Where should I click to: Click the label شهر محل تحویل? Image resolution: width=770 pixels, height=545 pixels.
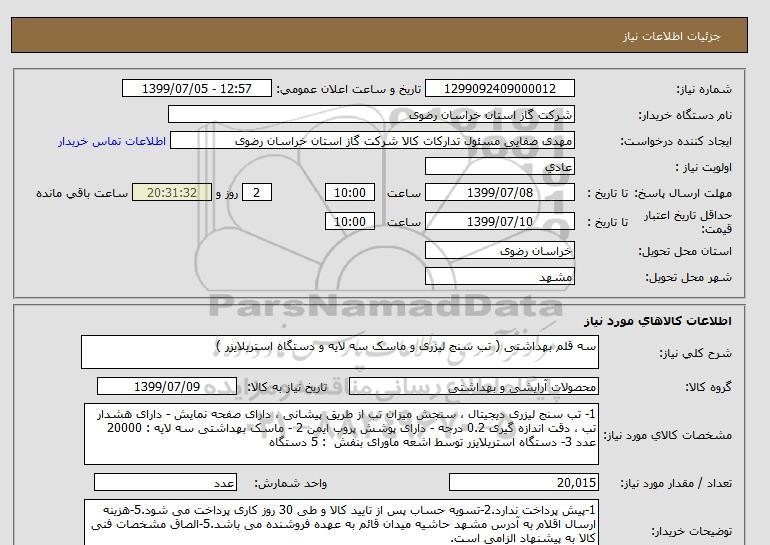[x=688, y=277]
